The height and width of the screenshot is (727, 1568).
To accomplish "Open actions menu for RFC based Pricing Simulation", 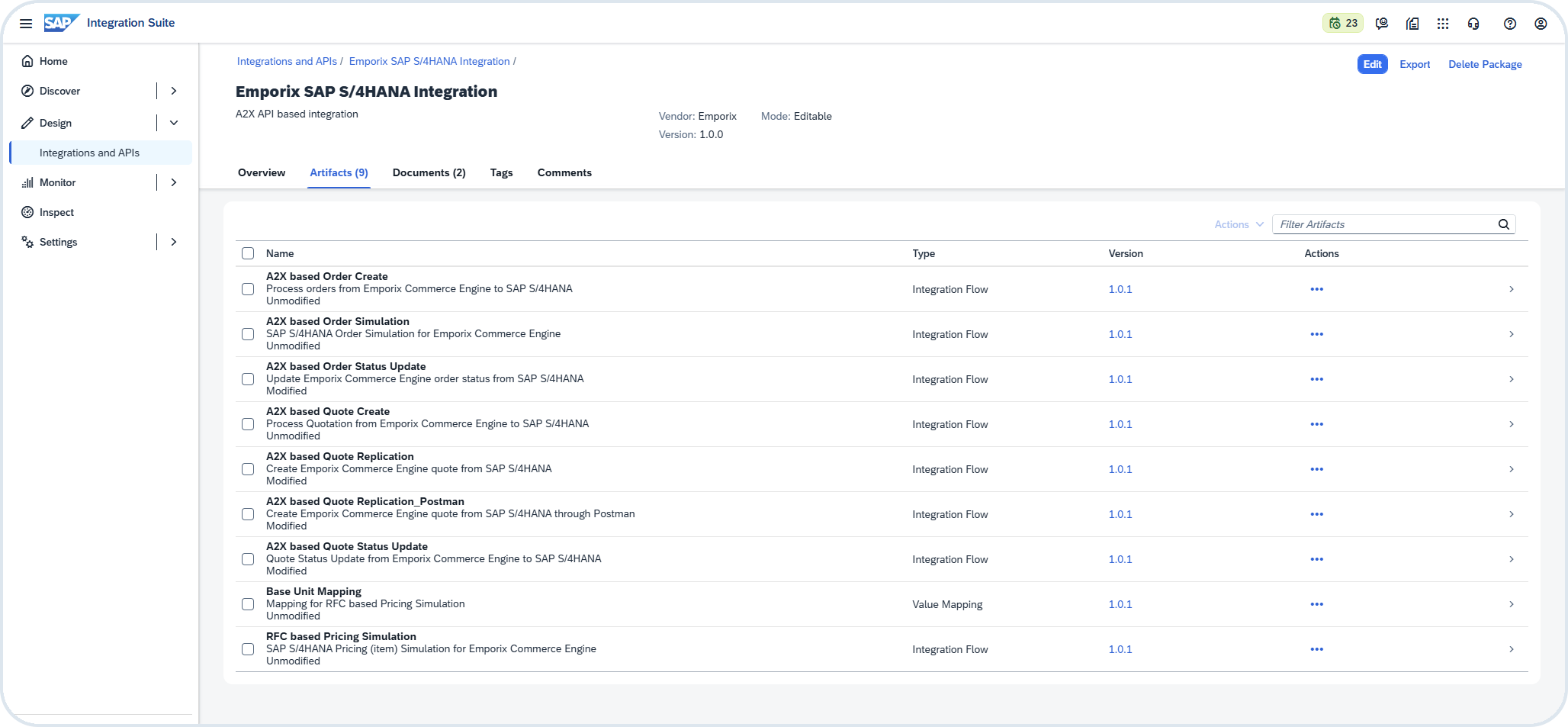I will pos(1317,649).
